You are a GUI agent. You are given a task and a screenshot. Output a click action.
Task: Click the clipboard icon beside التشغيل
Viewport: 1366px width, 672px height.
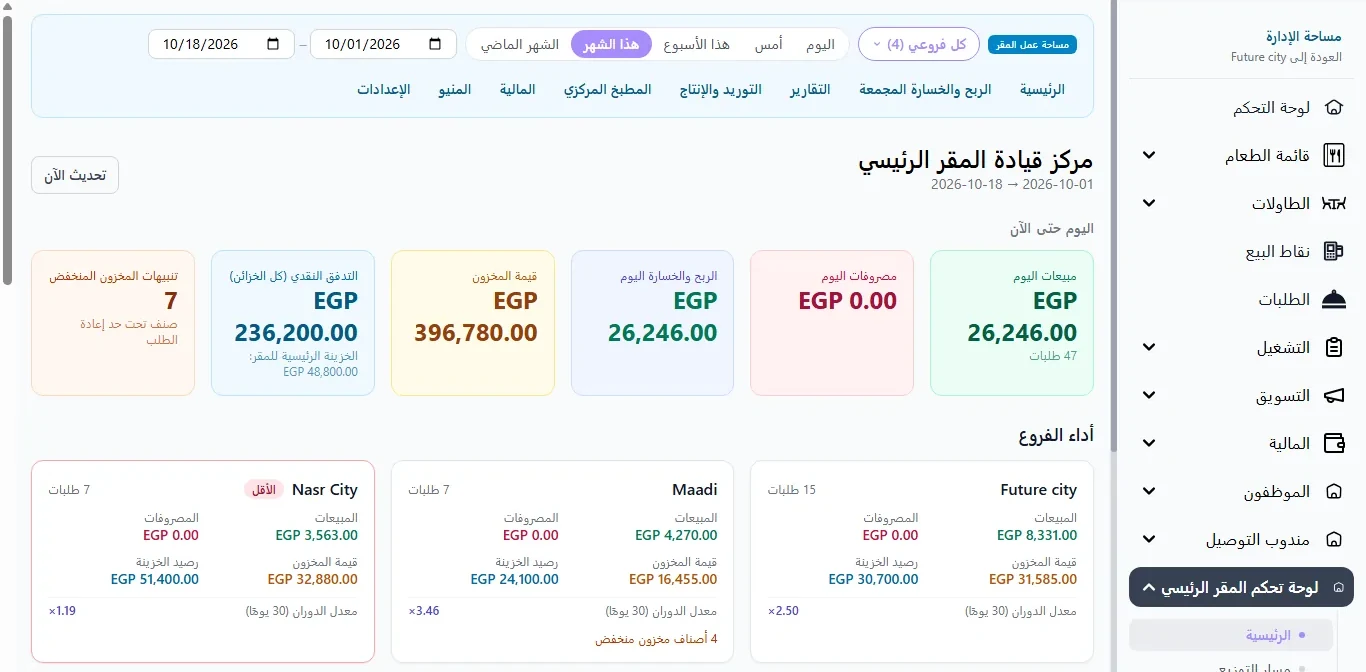[1333, 347]
